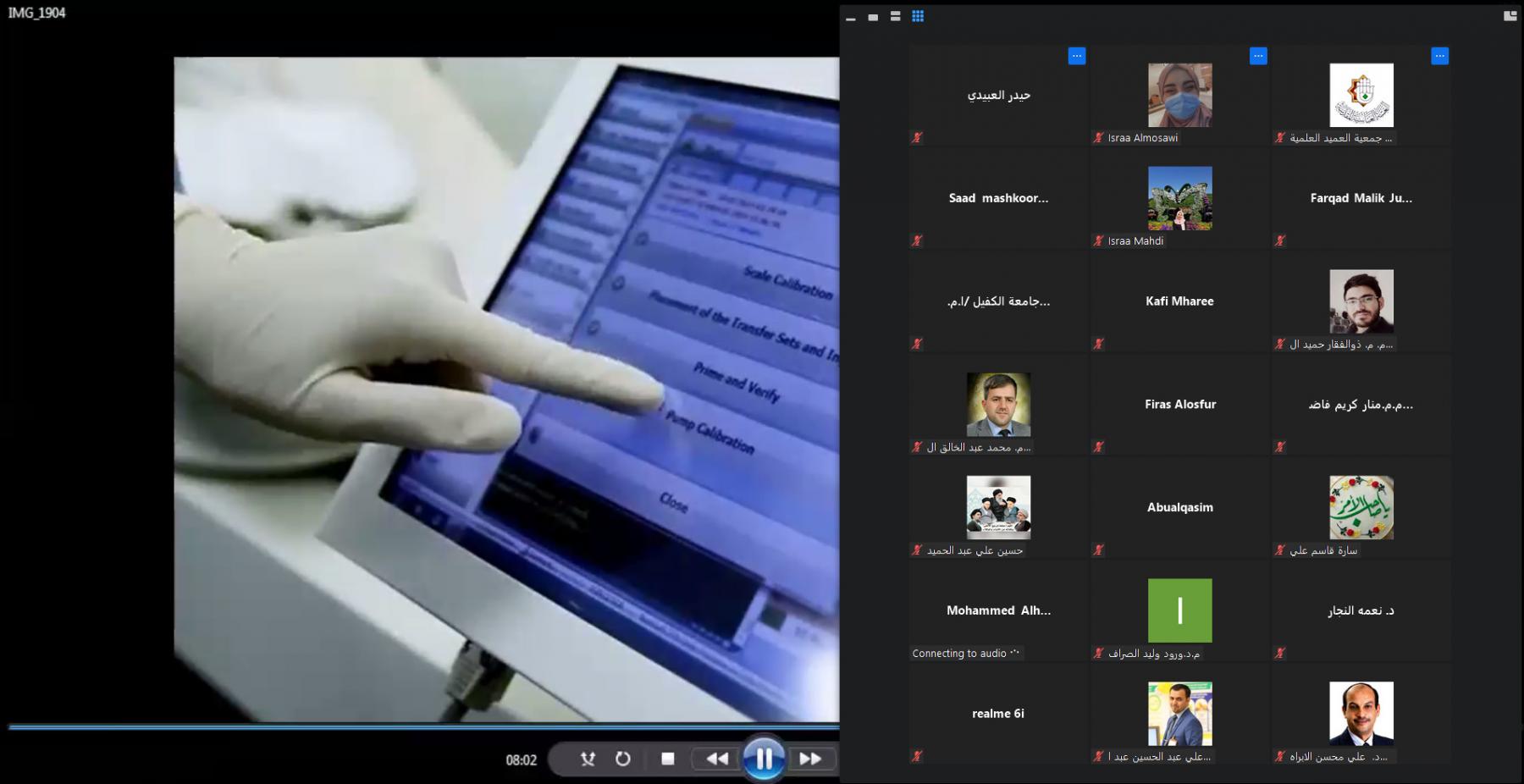Click the rewind button

(x=717, y=759)
